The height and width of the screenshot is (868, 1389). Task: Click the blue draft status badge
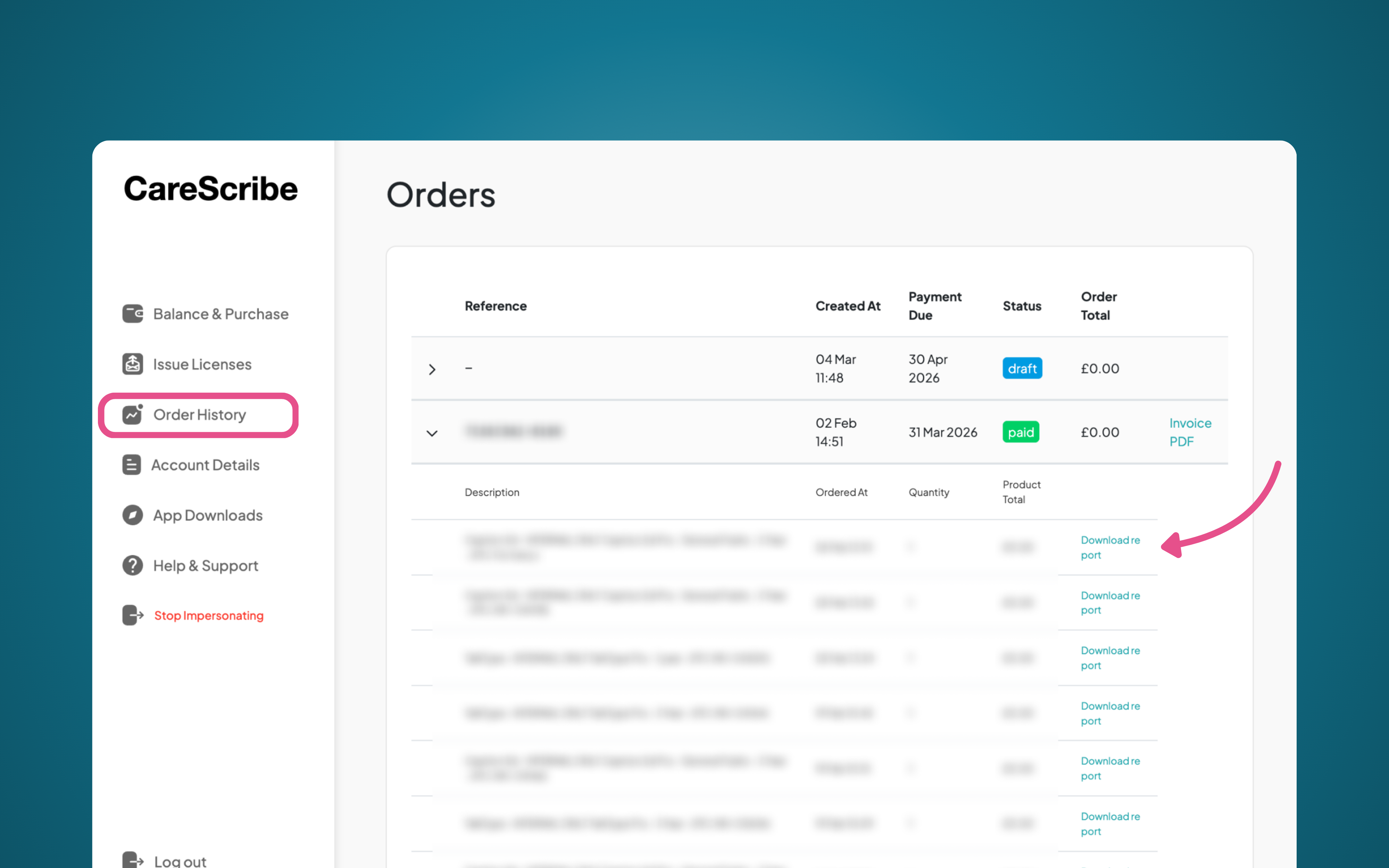click(1022, 369)
